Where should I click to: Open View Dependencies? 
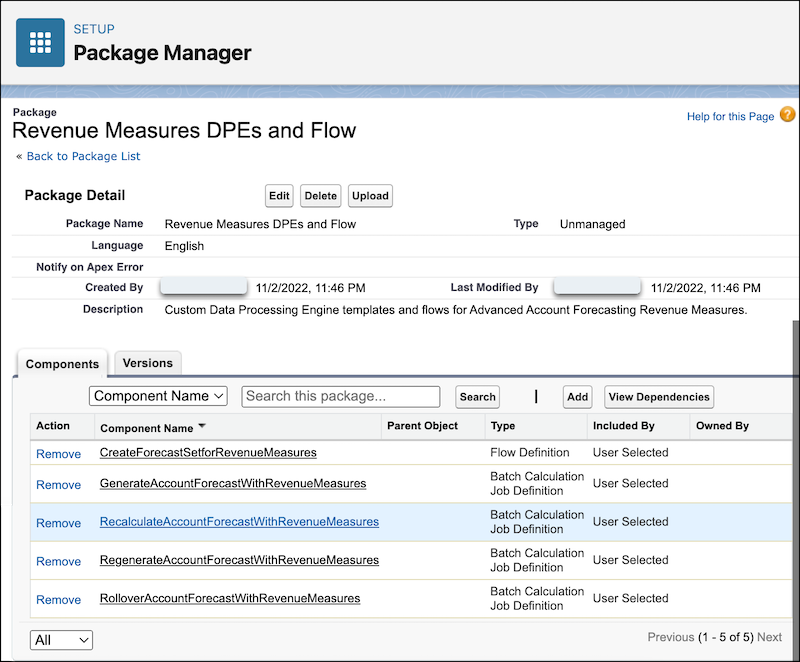pos(659,397)
